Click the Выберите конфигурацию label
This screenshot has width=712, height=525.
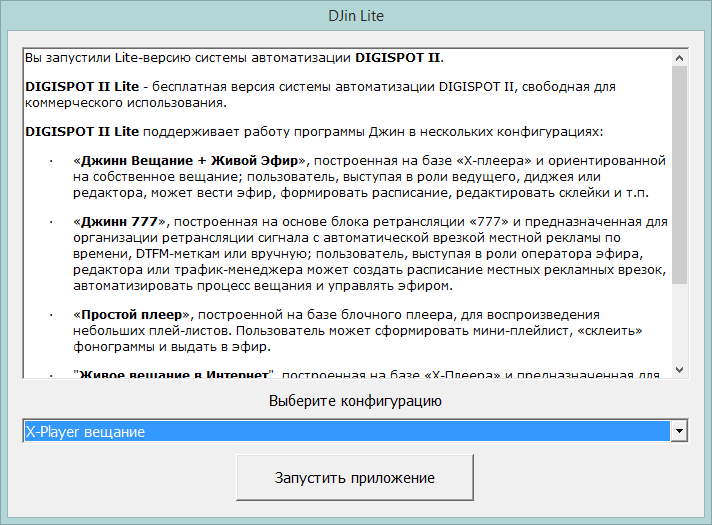[x=355, y=401]
